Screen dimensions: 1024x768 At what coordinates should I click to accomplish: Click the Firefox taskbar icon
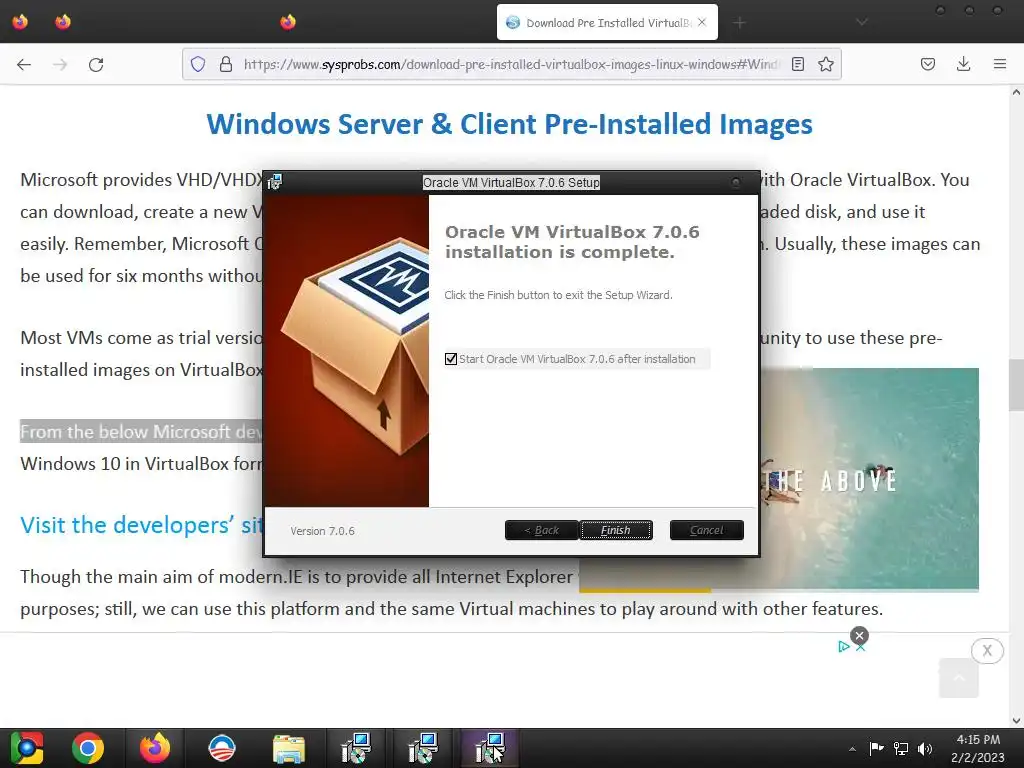[155, 748]
